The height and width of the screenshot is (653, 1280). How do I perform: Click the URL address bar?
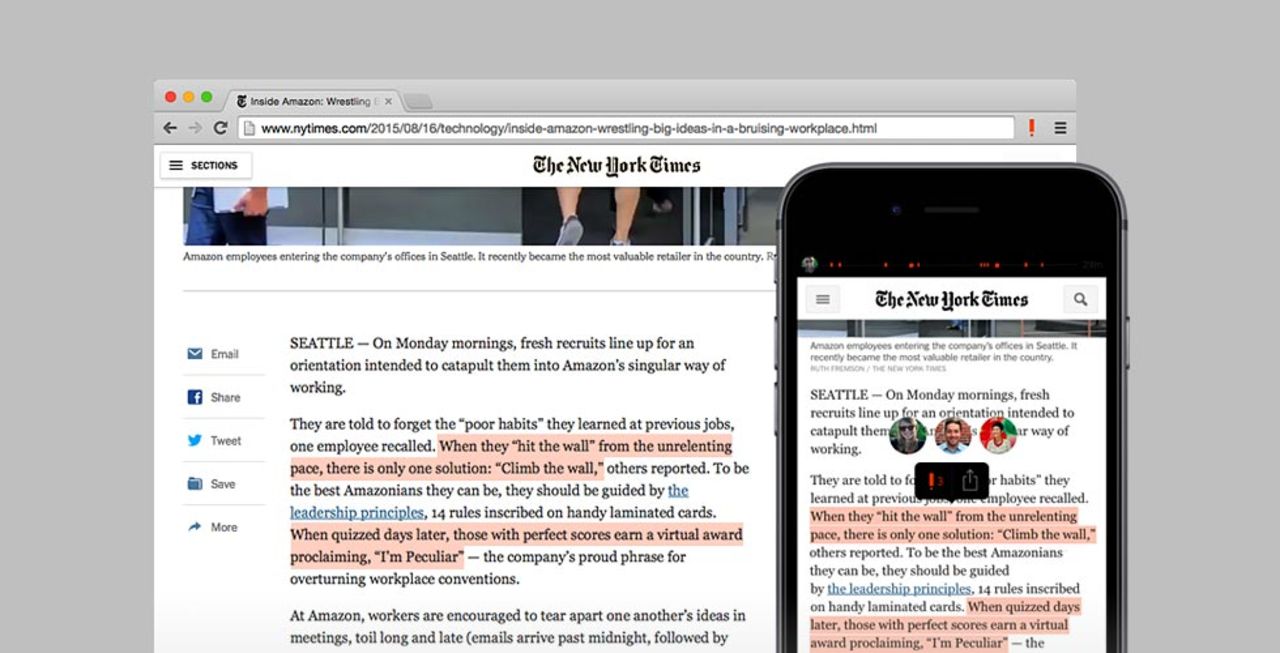tap(625, 128)
